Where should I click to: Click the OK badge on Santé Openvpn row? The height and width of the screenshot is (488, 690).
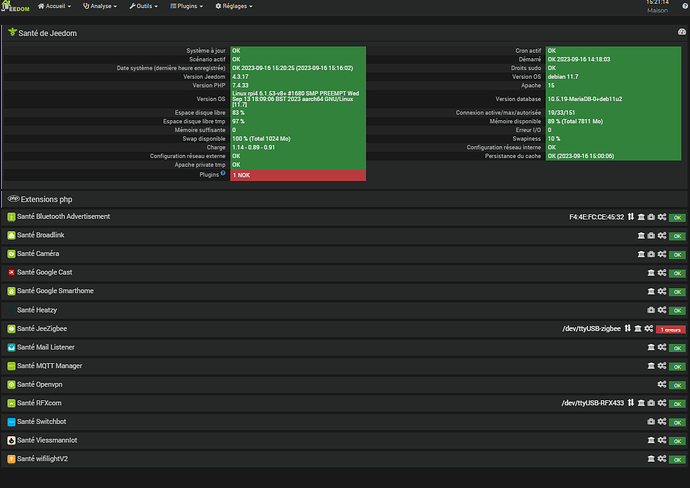coord(677,385)
